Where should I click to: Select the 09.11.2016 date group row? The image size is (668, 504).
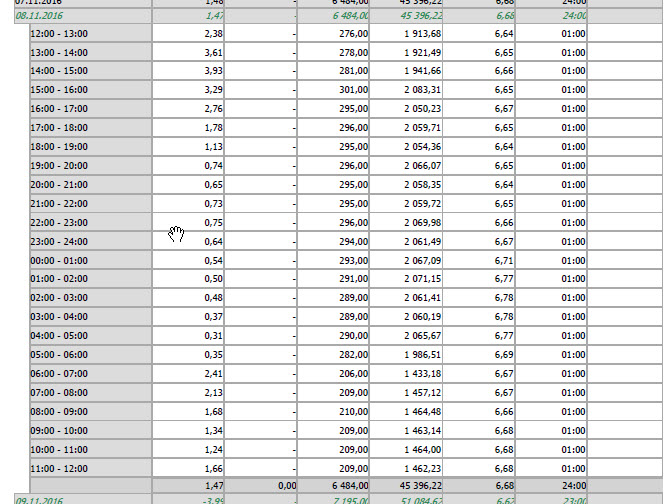(339, 499)
